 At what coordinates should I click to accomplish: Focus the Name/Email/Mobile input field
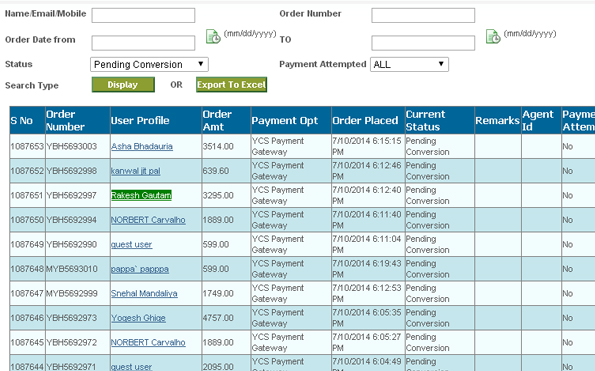pyautogui.click(x=143, y=16)
